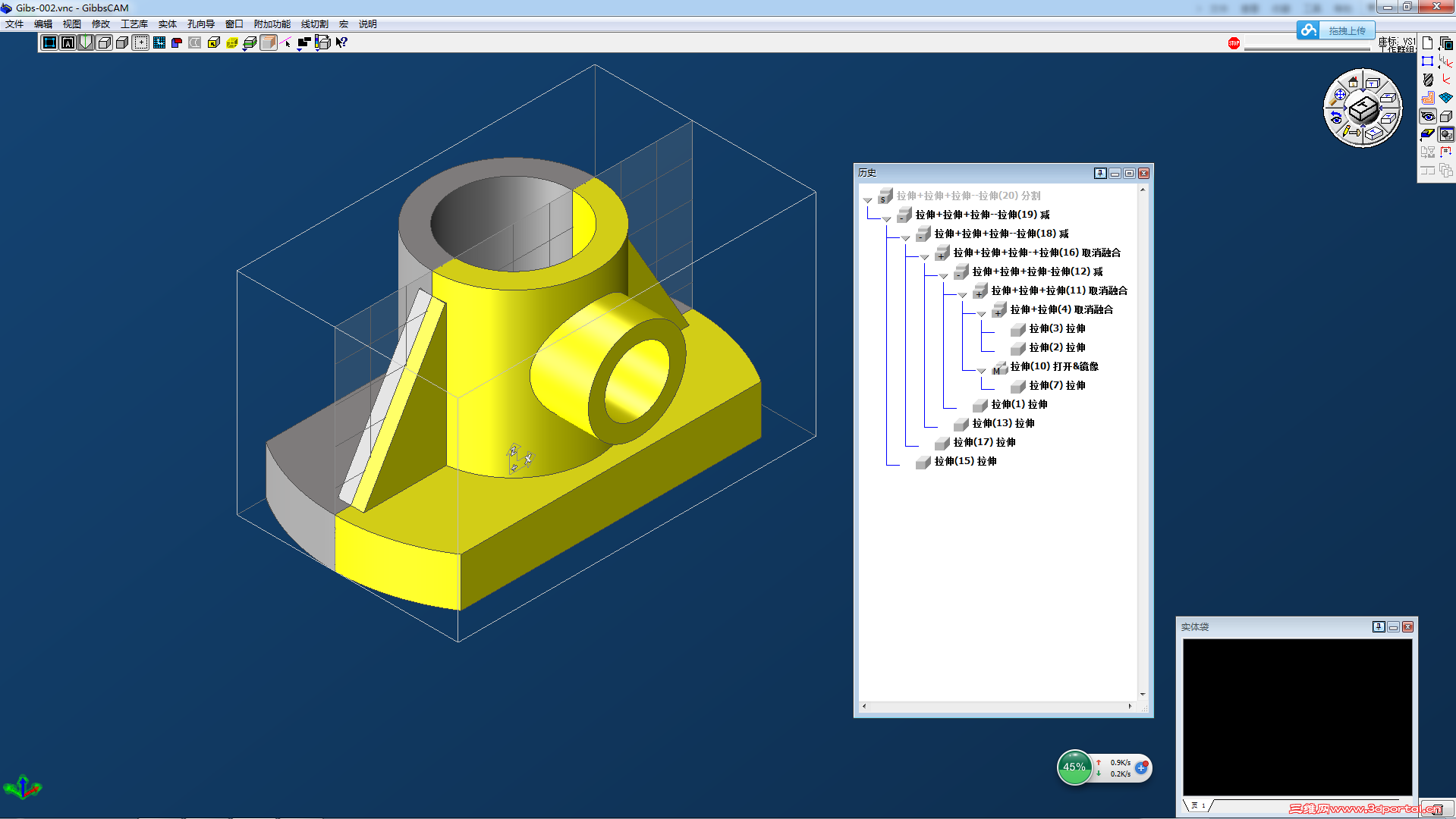Click the magenta line with cursor icon
Image resolution: width=1456 pixels, height=819 pixels.
click(x=286, y=42)
